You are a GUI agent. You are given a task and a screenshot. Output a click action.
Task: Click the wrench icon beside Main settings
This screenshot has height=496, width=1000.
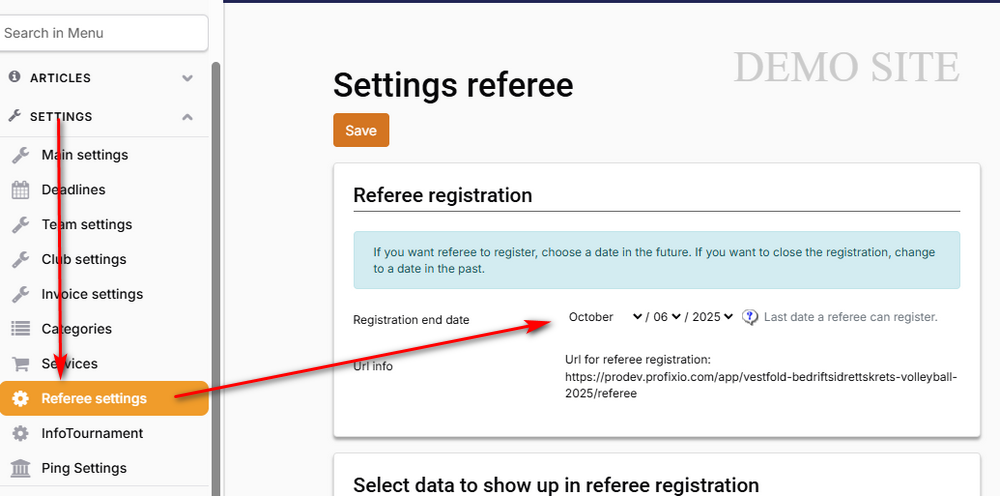tap(20, 155)
